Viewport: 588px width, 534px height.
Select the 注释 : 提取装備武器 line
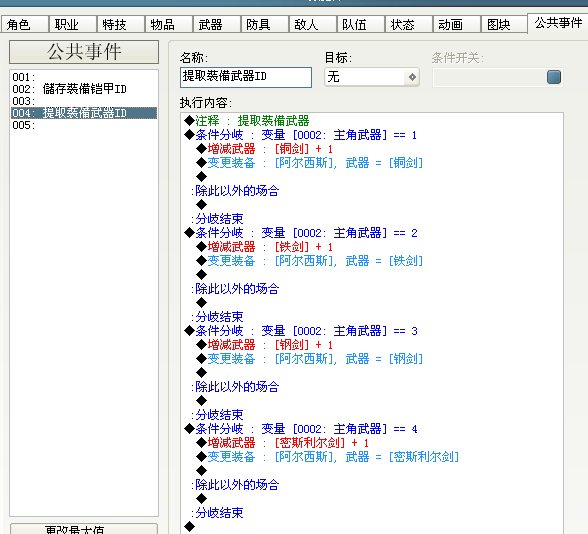pos(246,121)
